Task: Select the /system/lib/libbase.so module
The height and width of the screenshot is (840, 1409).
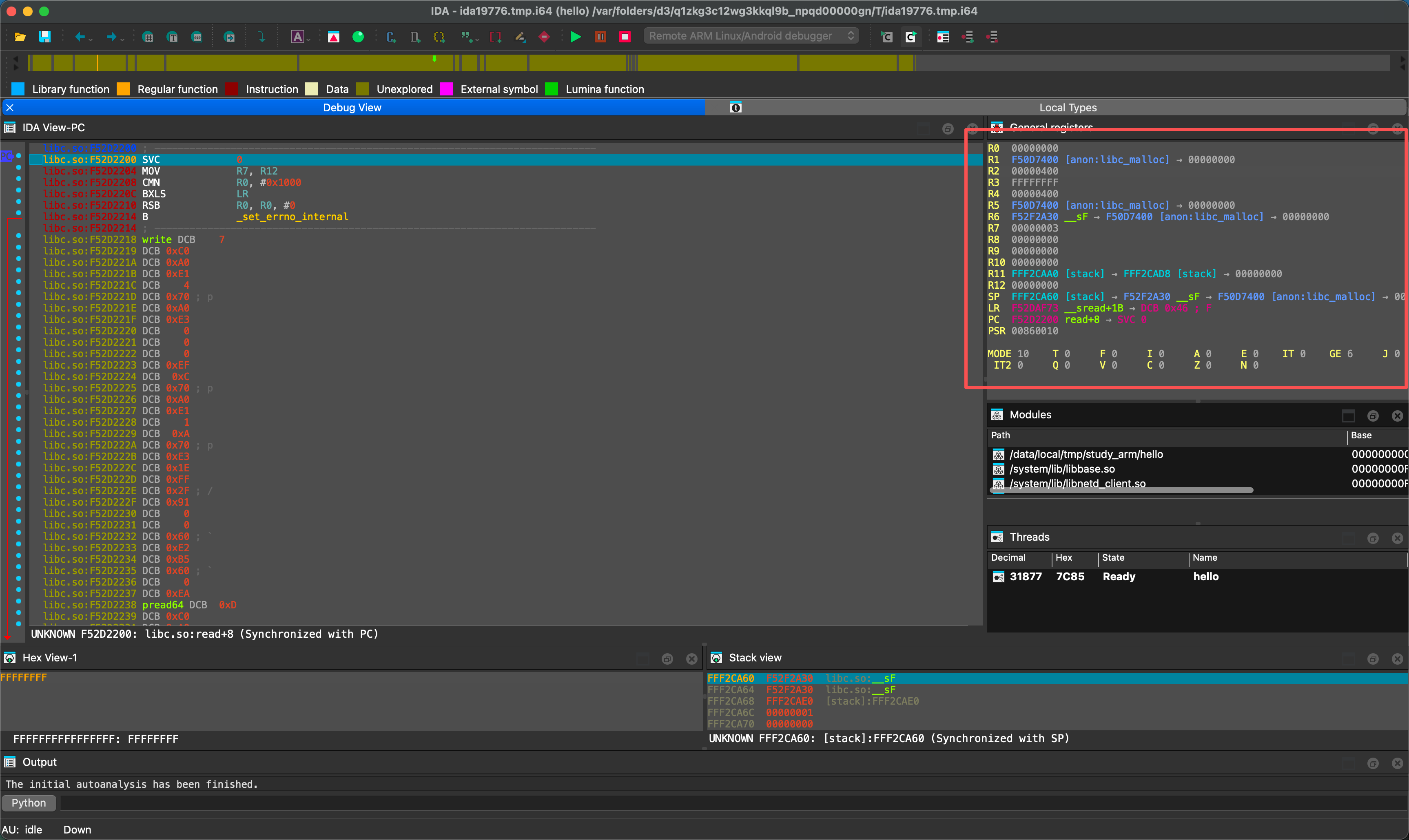Action: (1062, 469)
